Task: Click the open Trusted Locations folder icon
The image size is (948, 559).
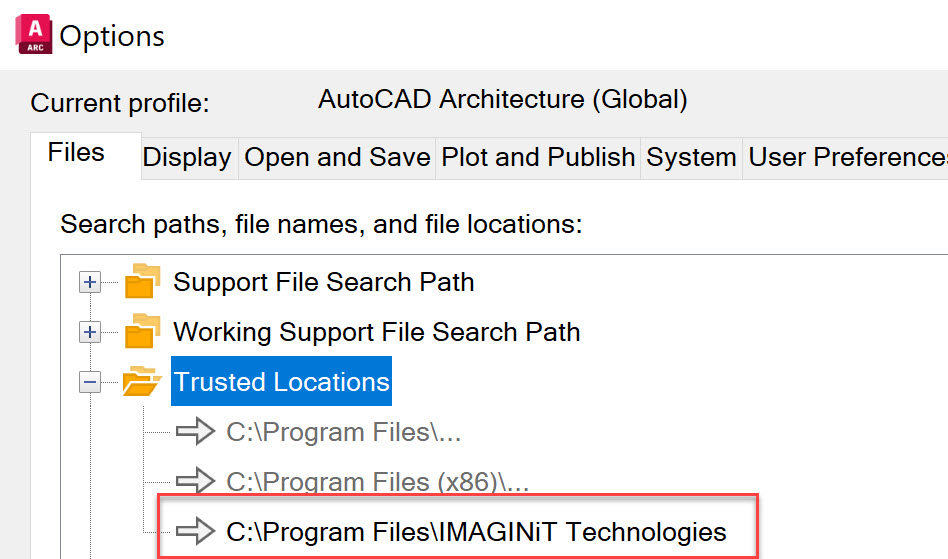Action: pos(143,382)
